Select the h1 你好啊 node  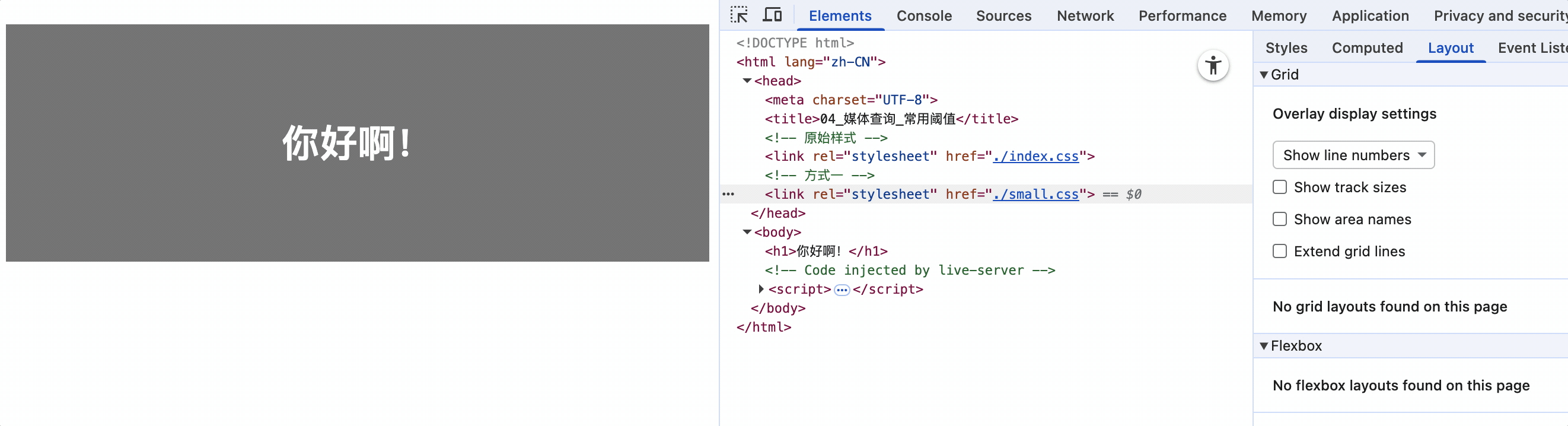click(826, 252)
